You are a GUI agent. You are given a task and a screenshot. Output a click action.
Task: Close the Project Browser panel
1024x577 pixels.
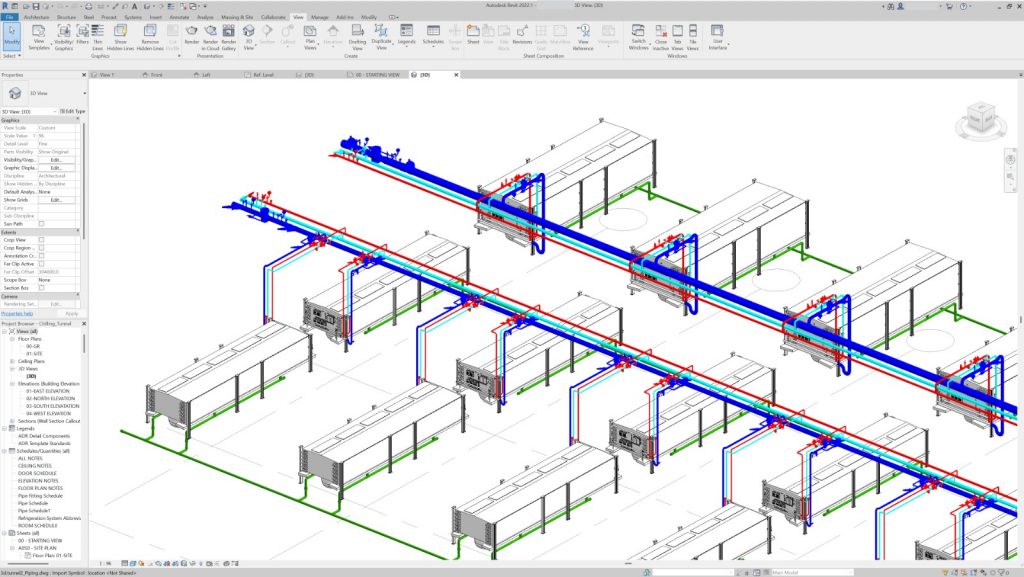pos(84,324)
